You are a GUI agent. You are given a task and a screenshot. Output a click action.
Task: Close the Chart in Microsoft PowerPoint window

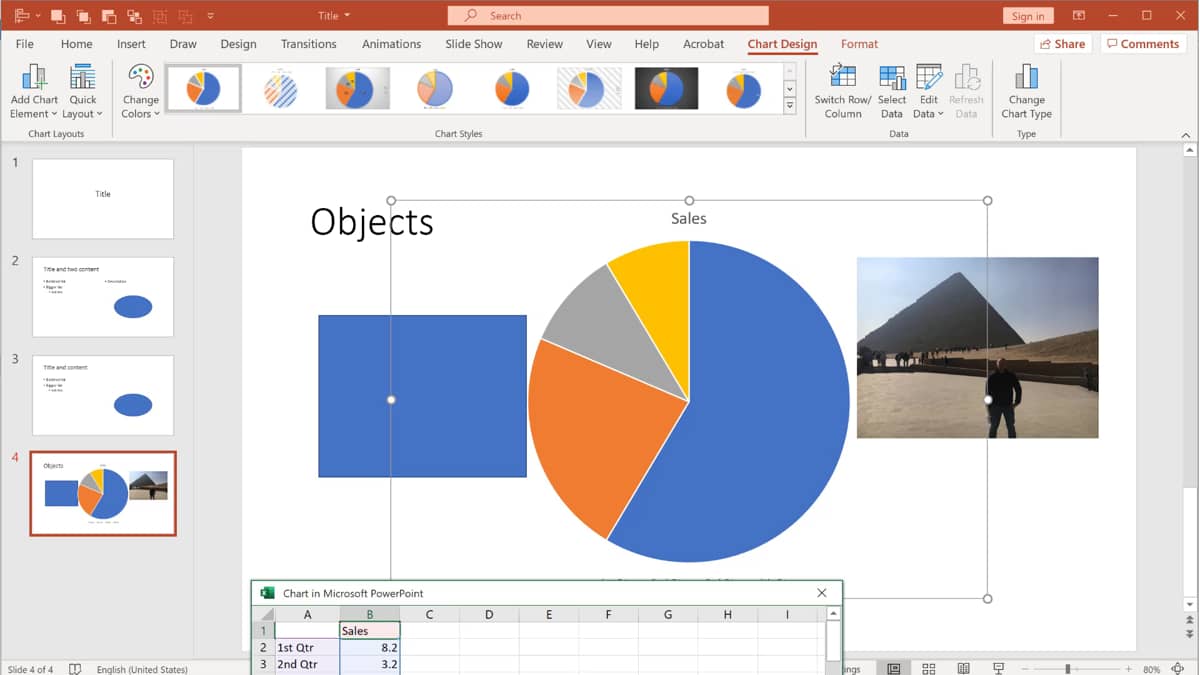822,593
